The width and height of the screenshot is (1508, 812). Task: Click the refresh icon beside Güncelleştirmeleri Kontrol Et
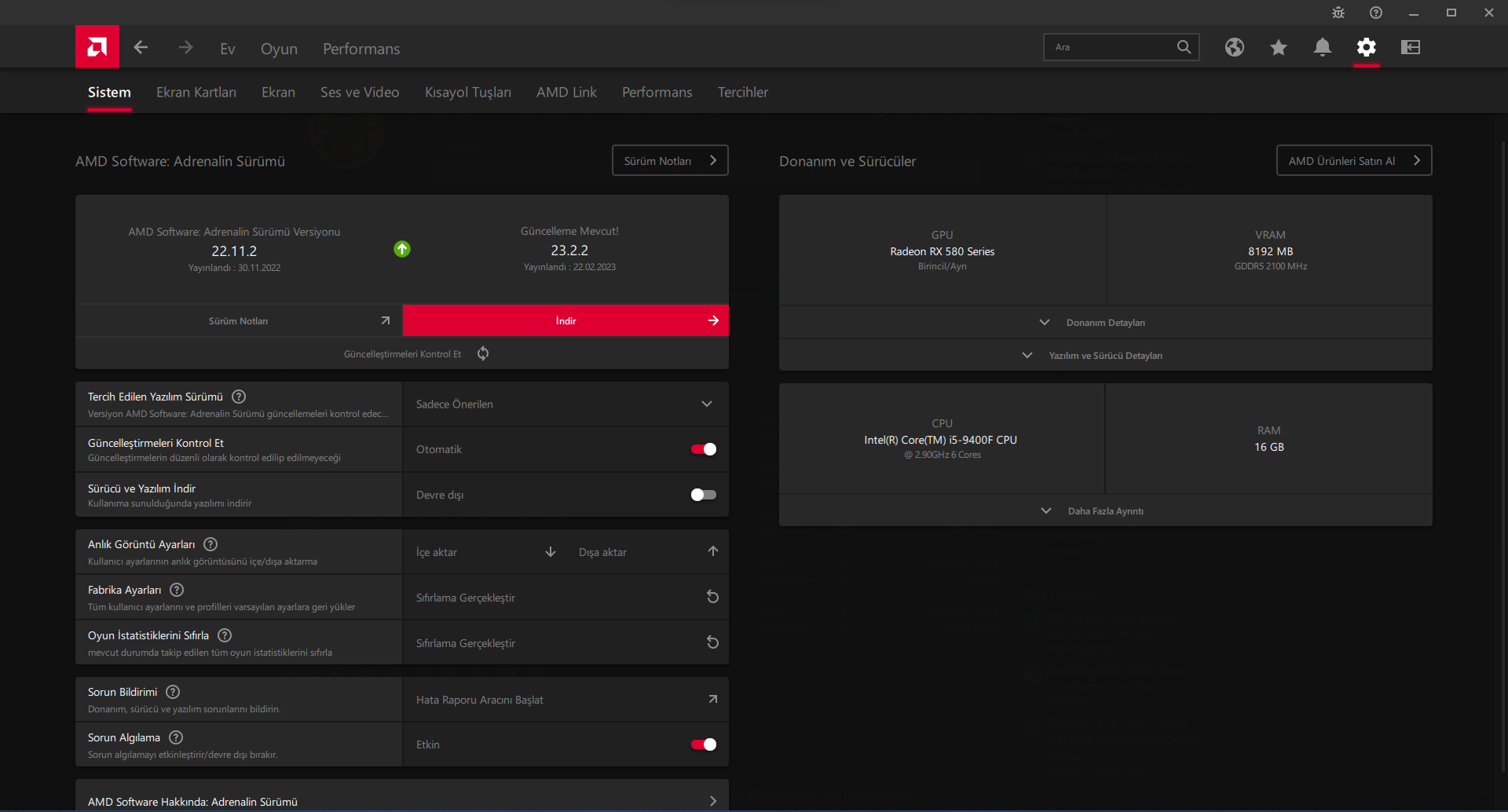pyautogui.click(x=483, y=353)
